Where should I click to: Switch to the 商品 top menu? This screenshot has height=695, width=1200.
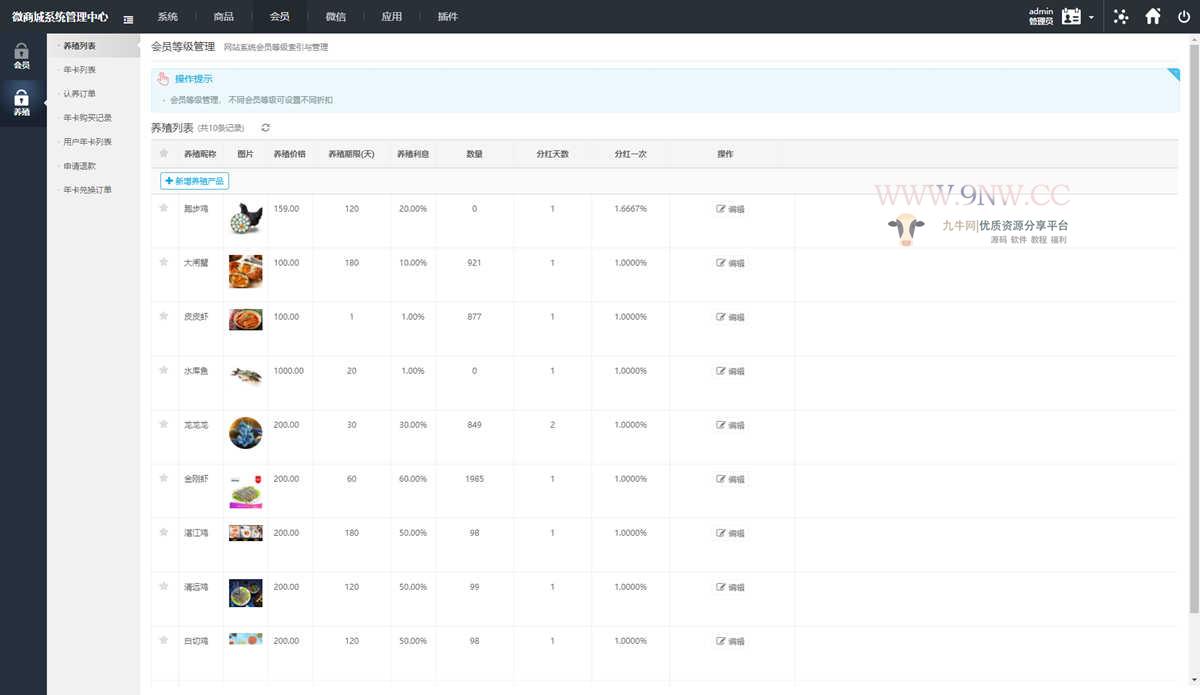(x=224, y=17)
